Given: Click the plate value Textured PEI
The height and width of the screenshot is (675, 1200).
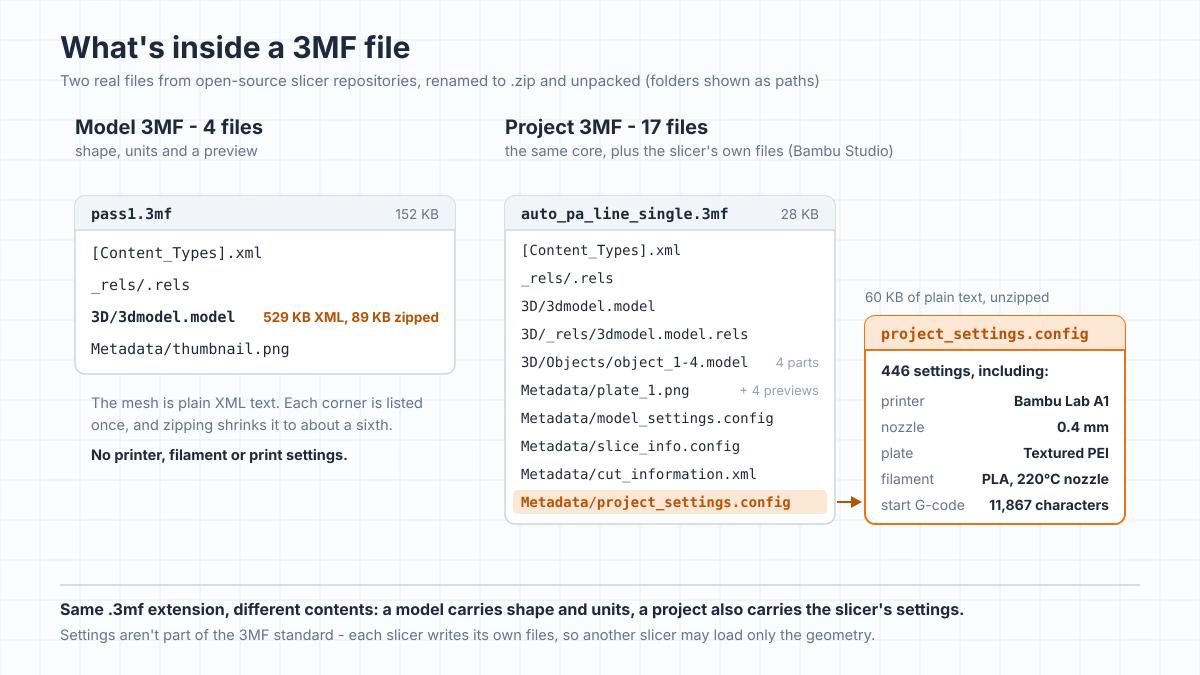Looking at the screenshot, I should click(x=1066, y=453).
